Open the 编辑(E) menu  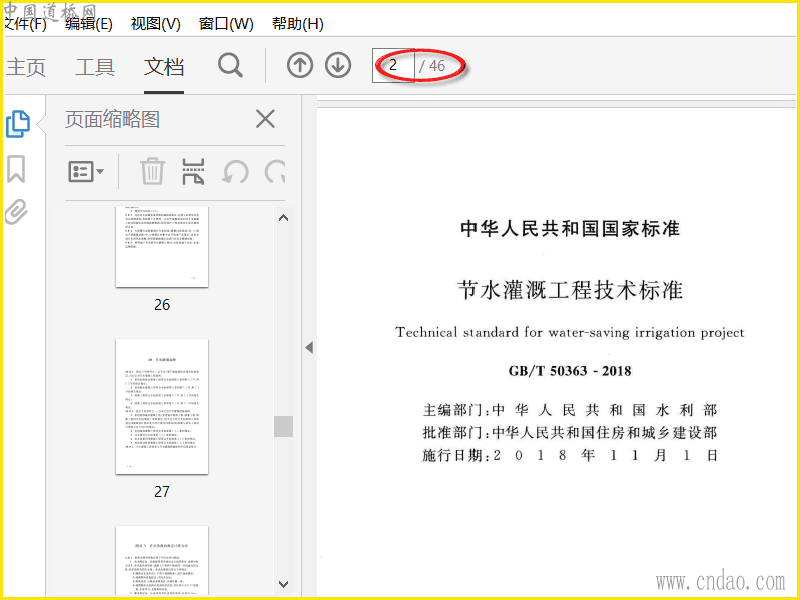coord(89,23)
